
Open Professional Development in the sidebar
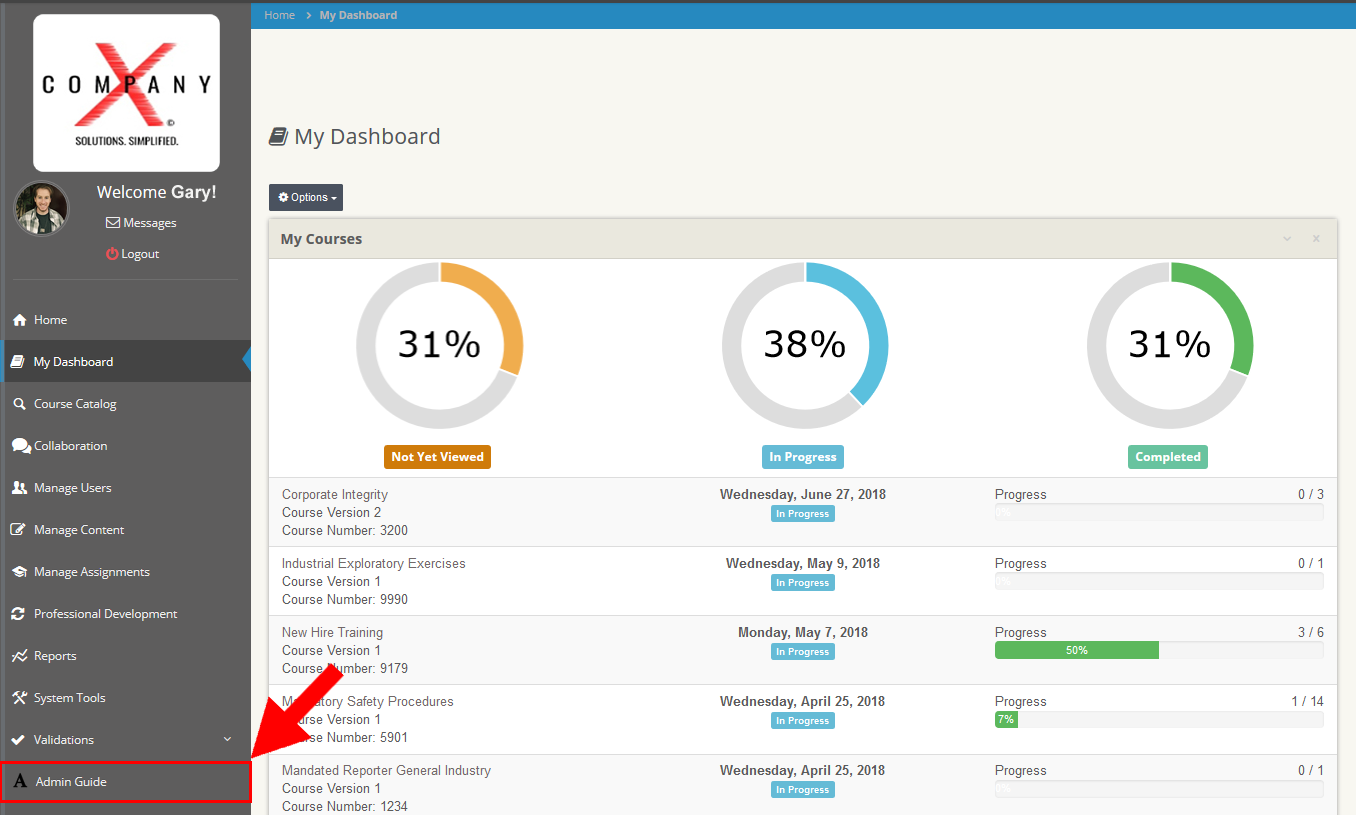pyautogui.click(x=105, y=614)
